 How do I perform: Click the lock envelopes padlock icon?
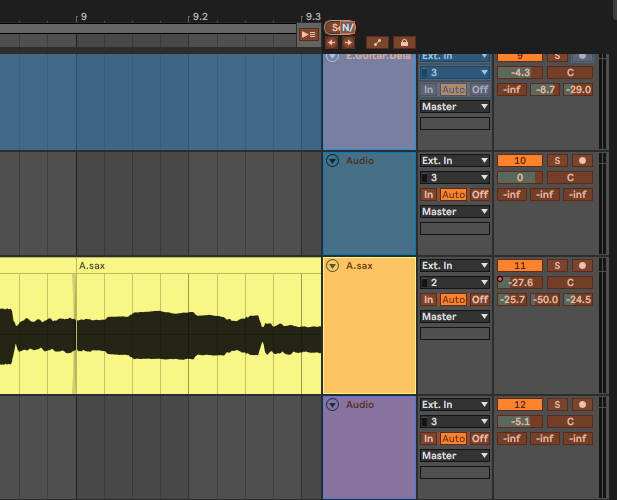click(x=404, y=43)
